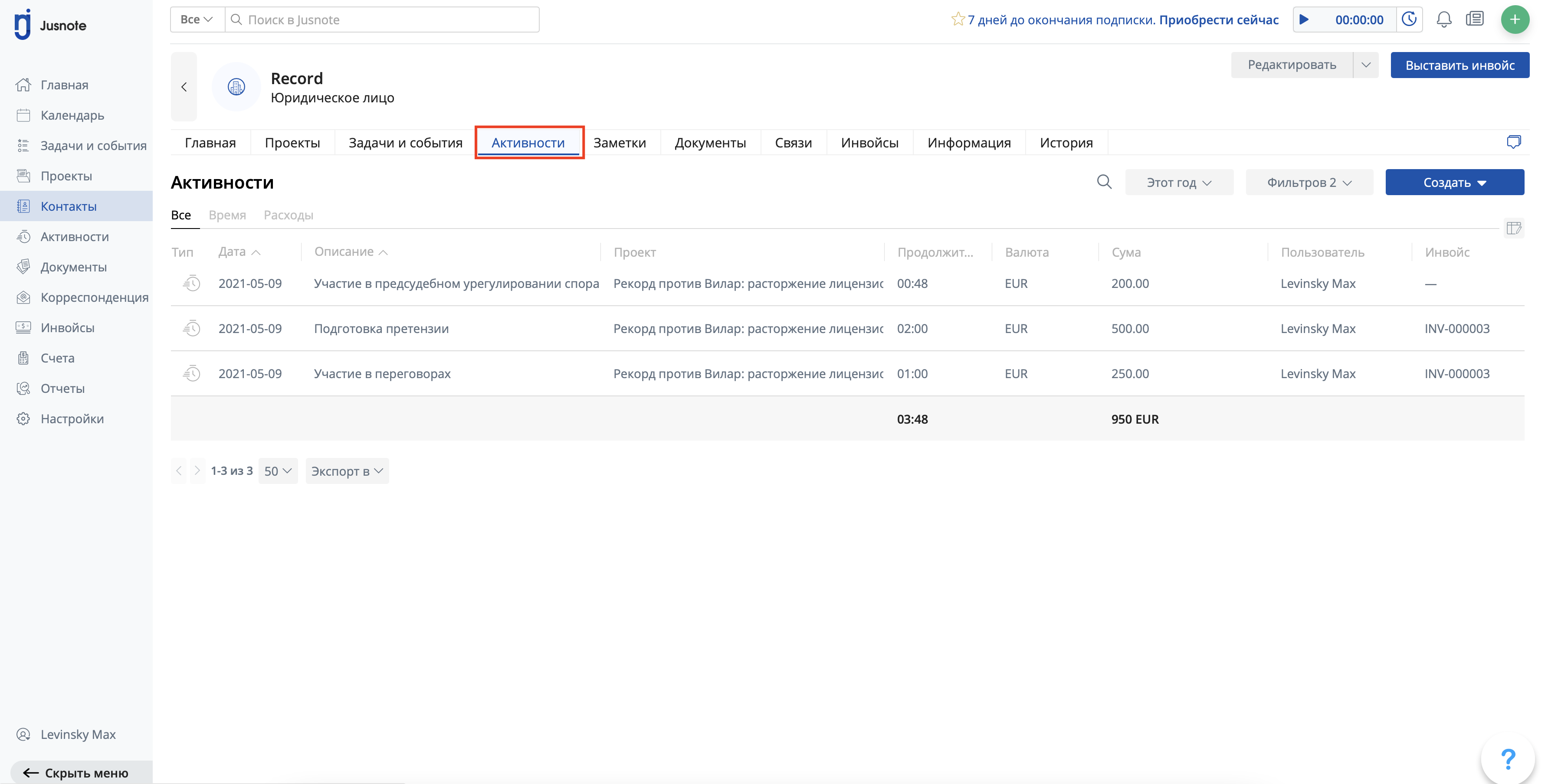
Task: Expand the Этот год period dropdown
Action: [1178, 183]
